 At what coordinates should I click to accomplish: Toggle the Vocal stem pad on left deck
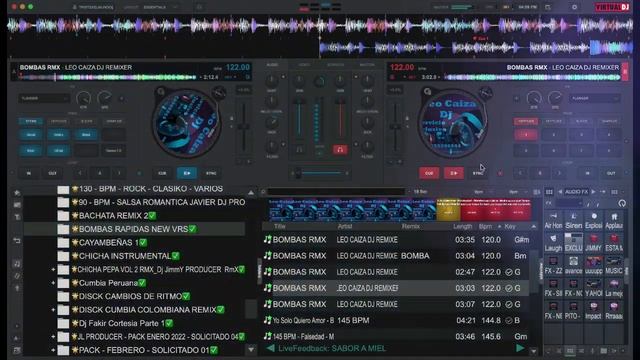31,135
